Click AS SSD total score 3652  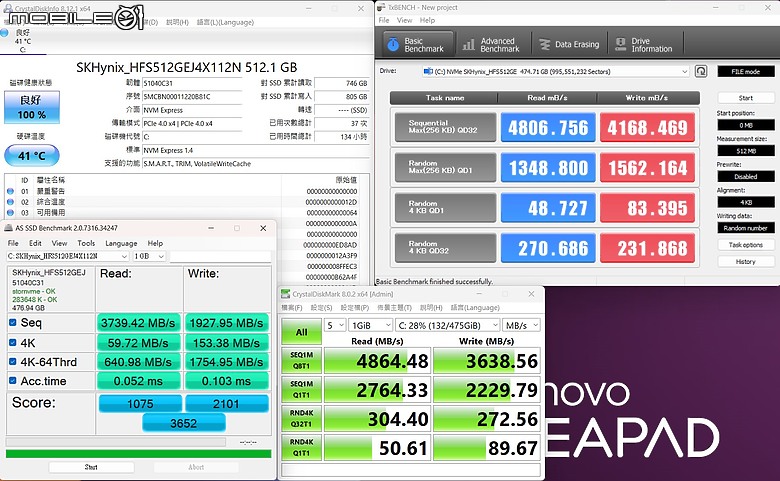click(x=184, y=423)
